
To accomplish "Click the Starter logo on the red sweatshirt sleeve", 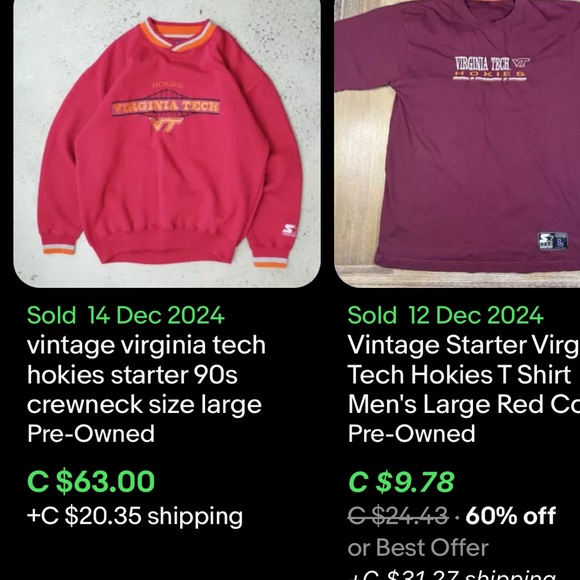I will coord(289,231).
